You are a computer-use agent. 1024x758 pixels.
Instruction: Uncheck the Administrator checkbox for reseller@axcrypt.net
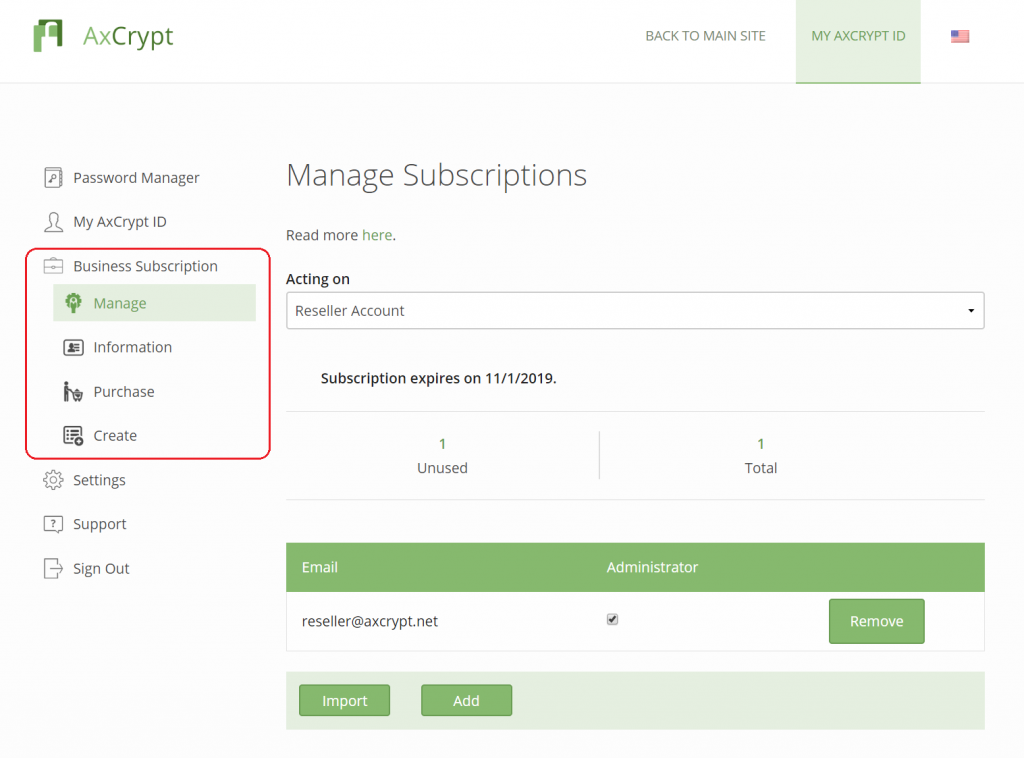(612, 618)
